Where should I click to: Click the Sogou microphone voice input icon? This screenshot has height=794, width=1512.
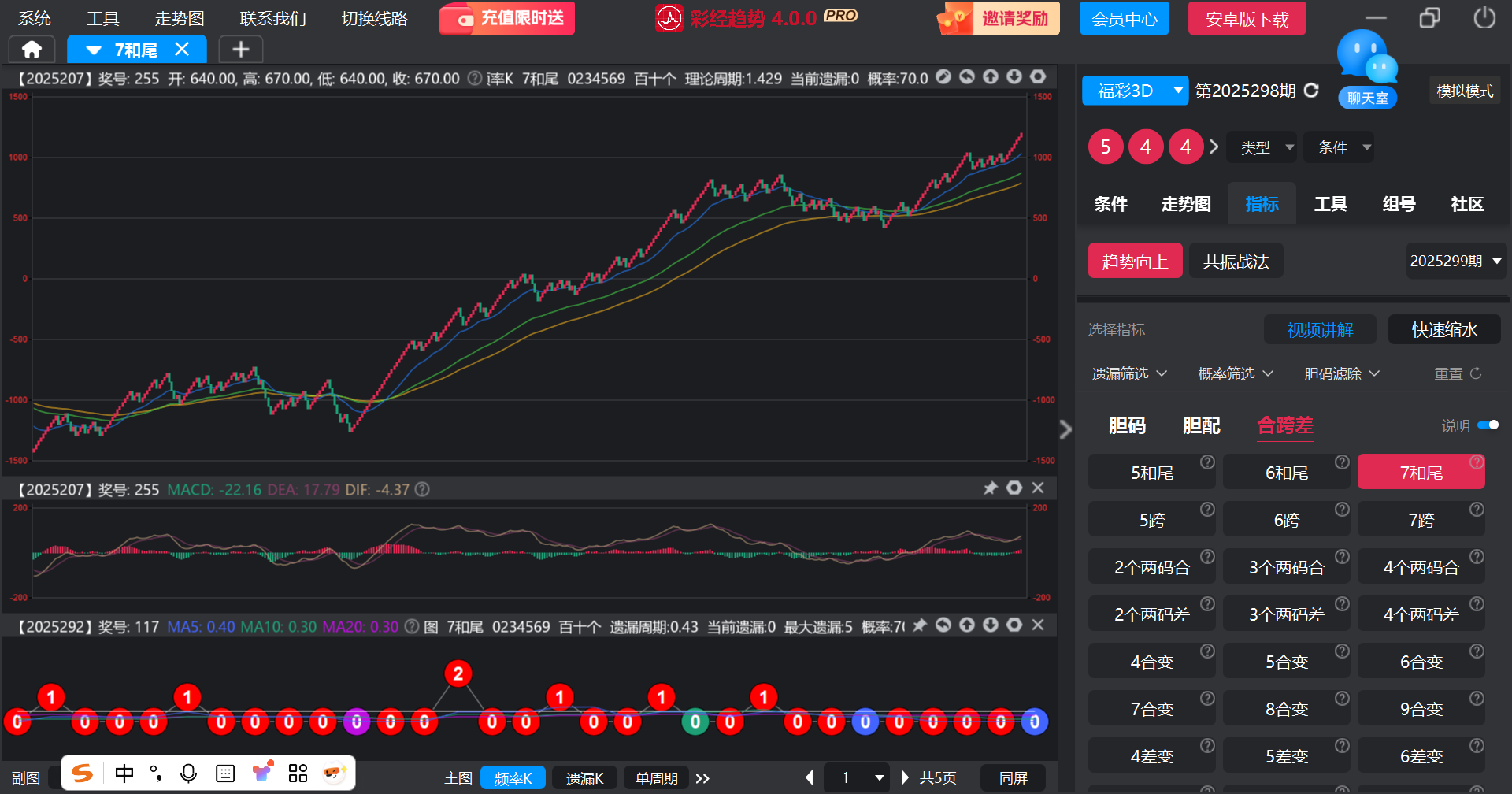[x=188, y=774]
